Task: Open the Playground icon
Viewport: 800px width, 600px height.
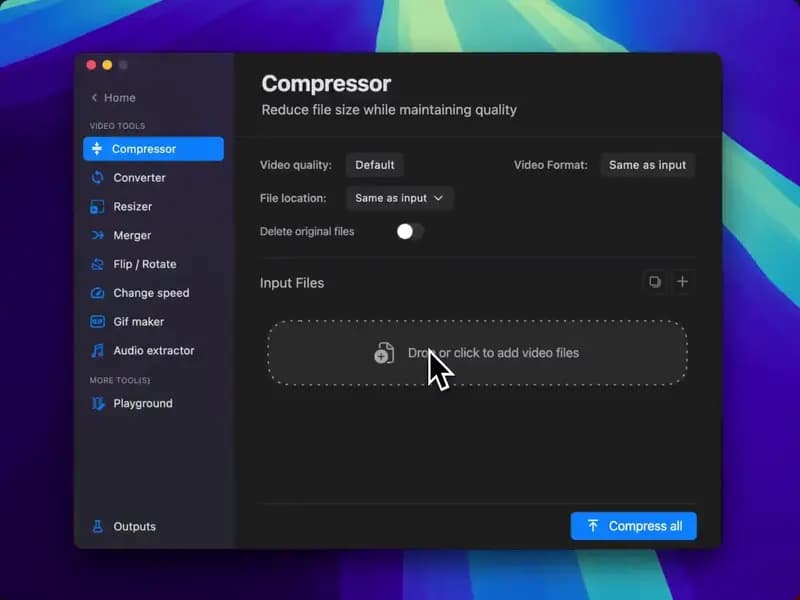Action: [97, 404]
